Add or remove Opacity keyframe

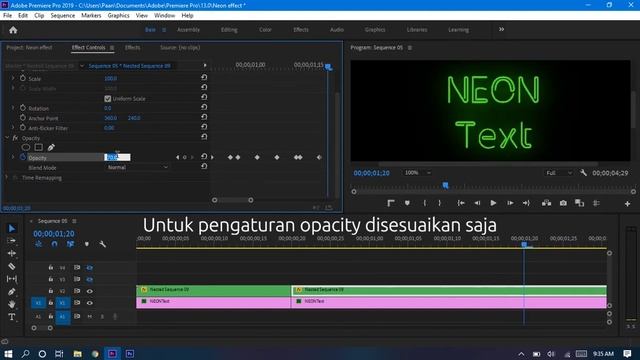click(184, 157)
